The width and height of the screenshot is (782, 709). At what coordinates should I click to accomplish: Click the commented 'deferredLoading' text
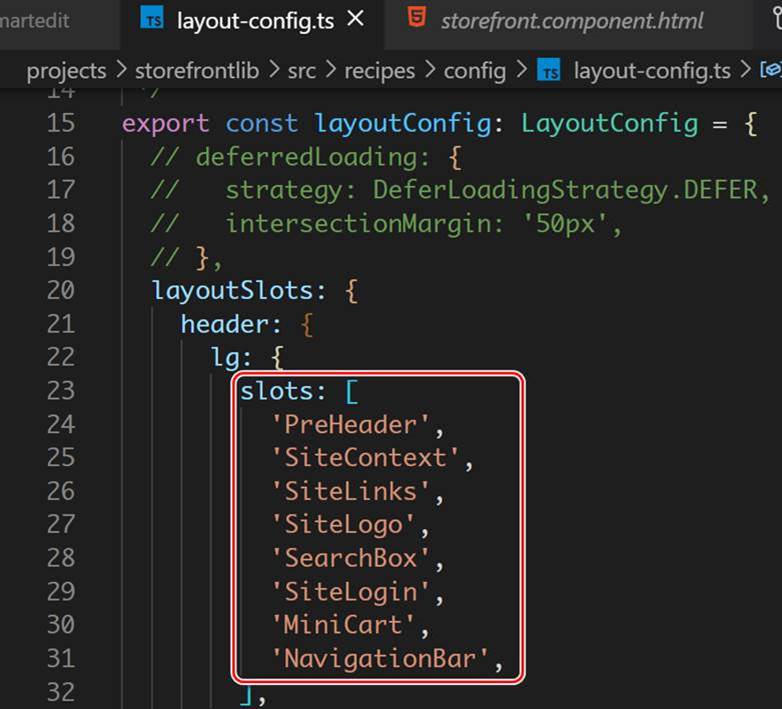coord(306,157)
